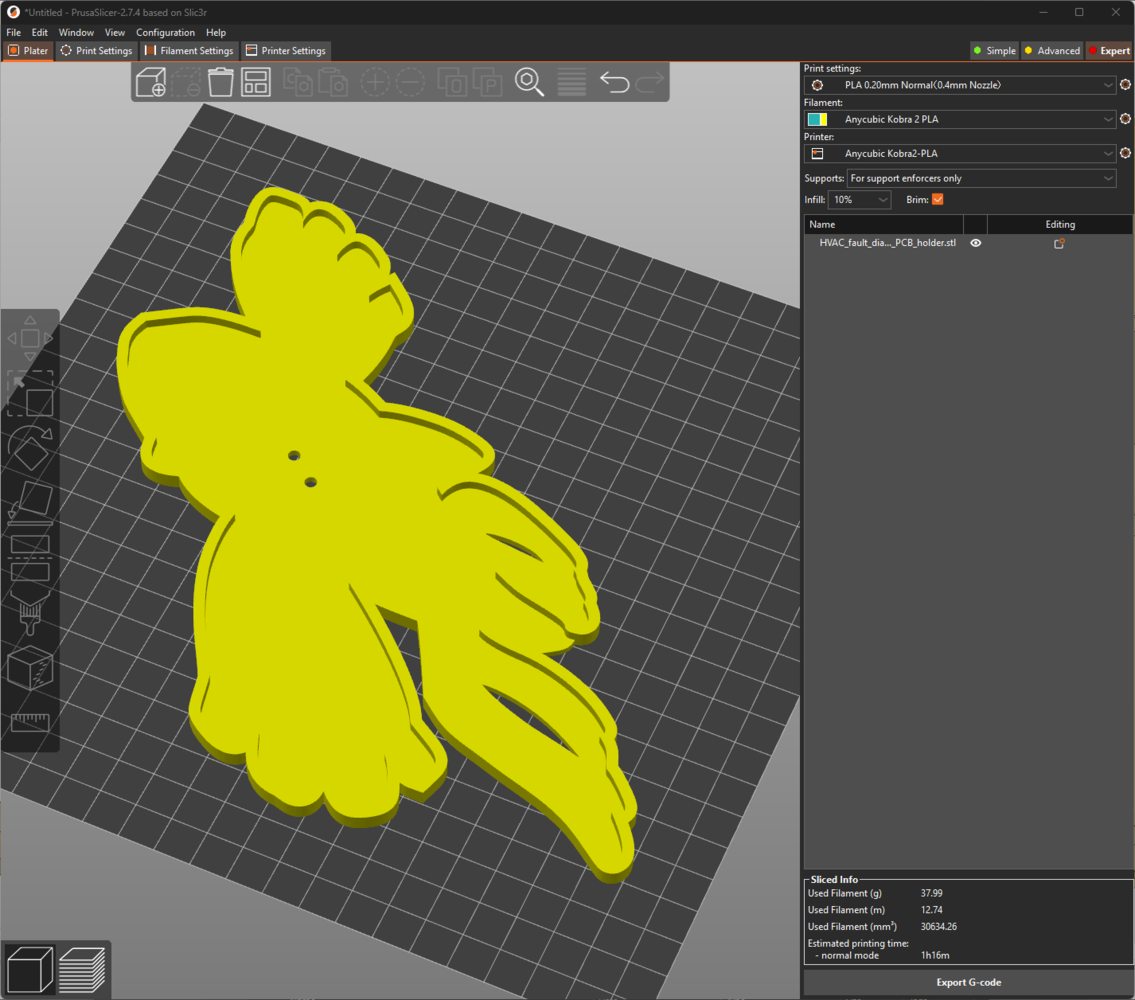Uncheck the Brim checkbox
This screenshot has width=1135, height=1000.
tap(937, 200)
